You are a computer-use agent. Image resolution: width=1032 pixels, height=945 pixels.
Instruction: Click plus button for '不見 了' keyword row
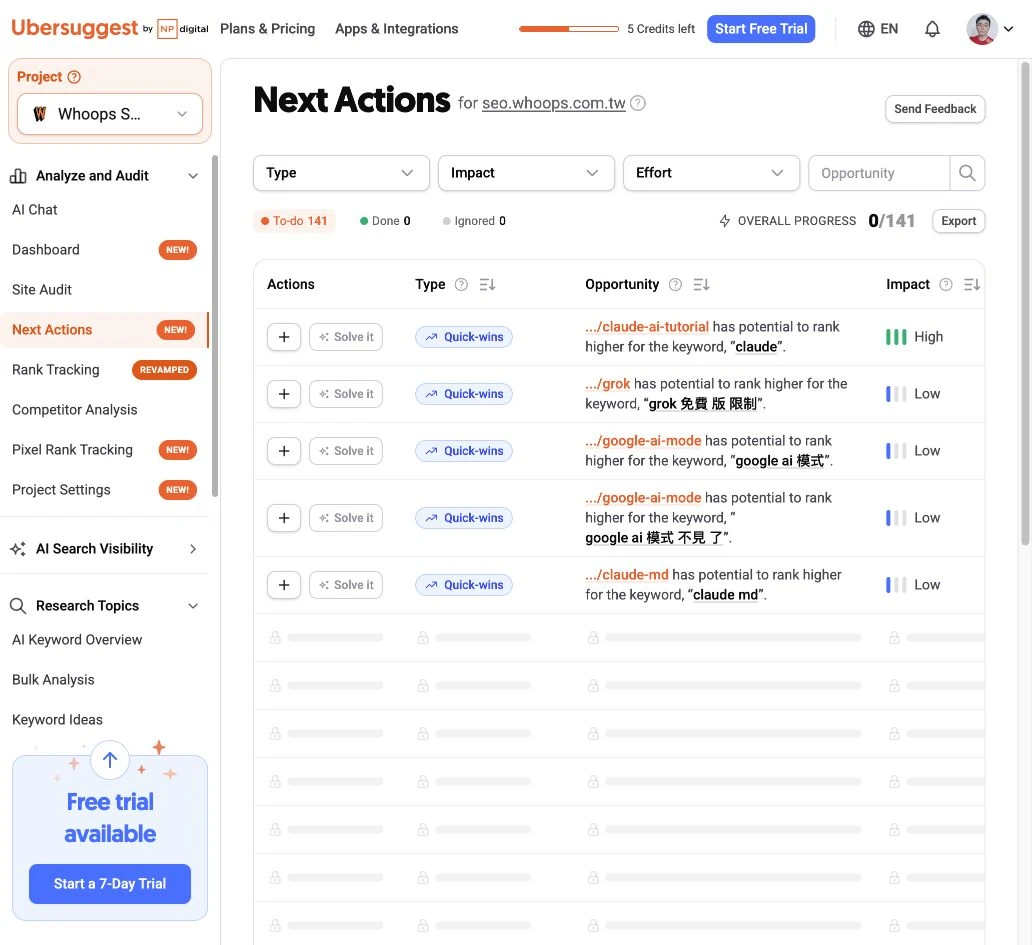pyautogui.click(x=284, y=518)
